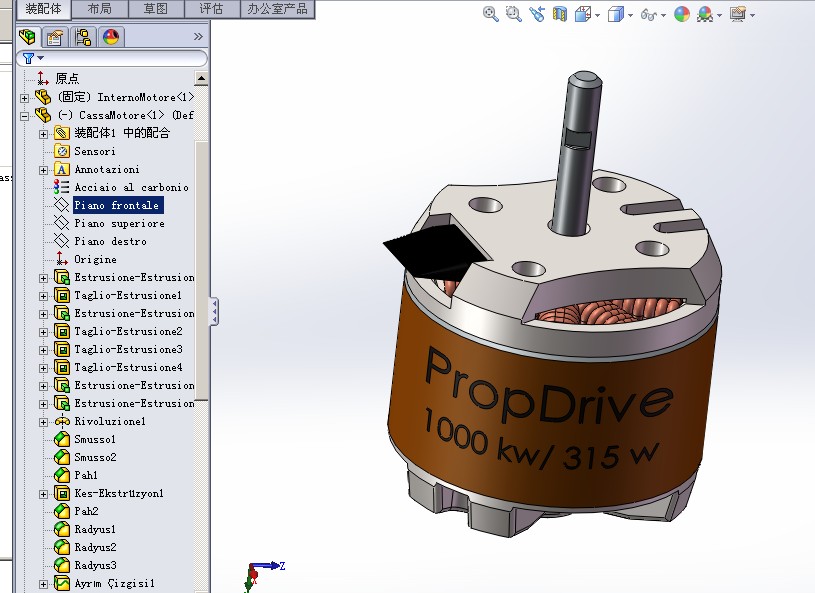Screen dimensions: 815x593
Task: Open the View Orientation icon
Action: [x=583, y=14]
